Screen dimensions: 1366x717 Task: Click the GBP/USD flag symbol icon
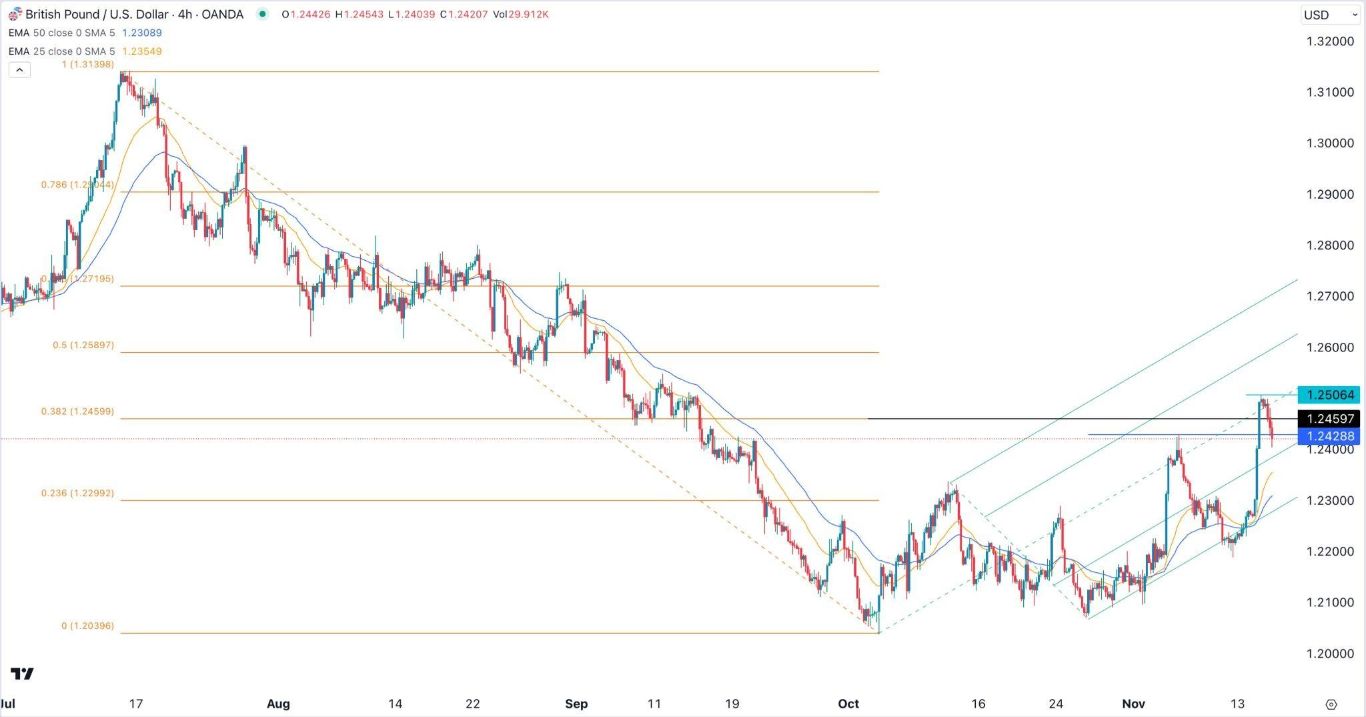14,14
